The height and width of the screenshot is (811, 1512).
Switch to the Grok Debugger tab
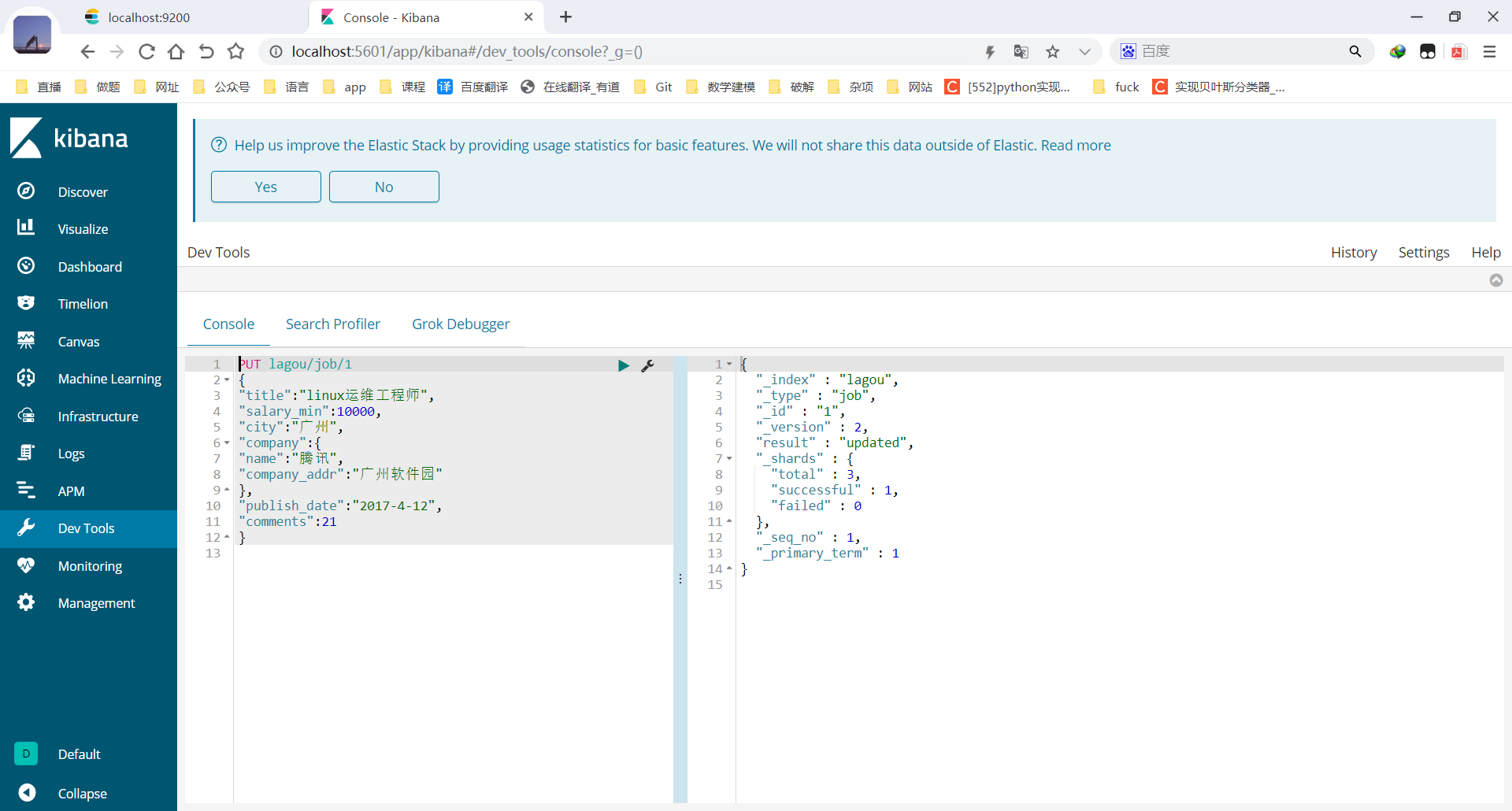460,324
